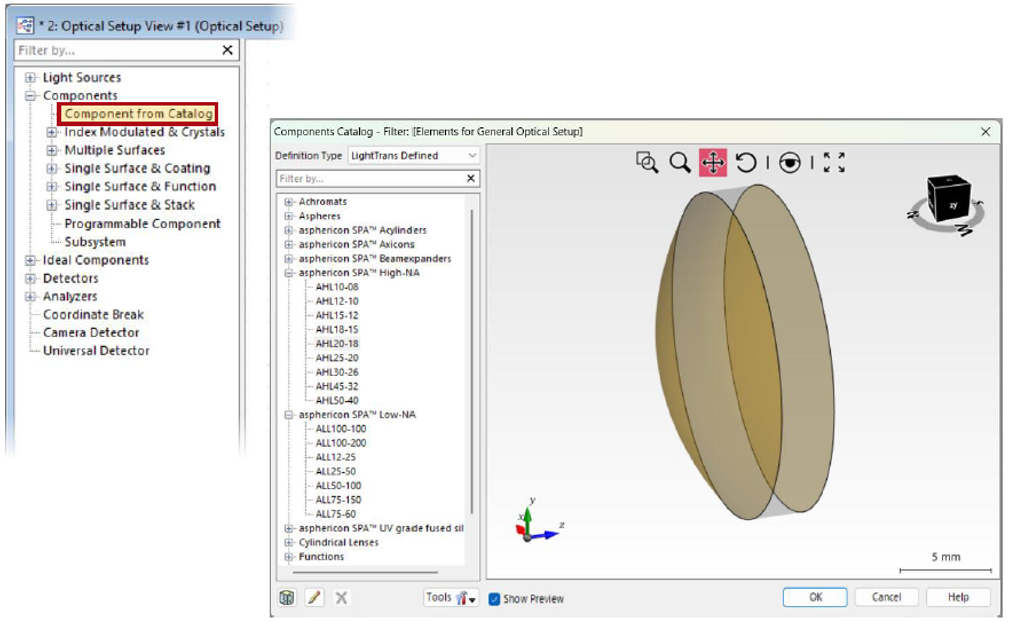Screen dimensions: 1009x622
Task: Expand Index Modulated & Crystals
Action: [51, 132]
